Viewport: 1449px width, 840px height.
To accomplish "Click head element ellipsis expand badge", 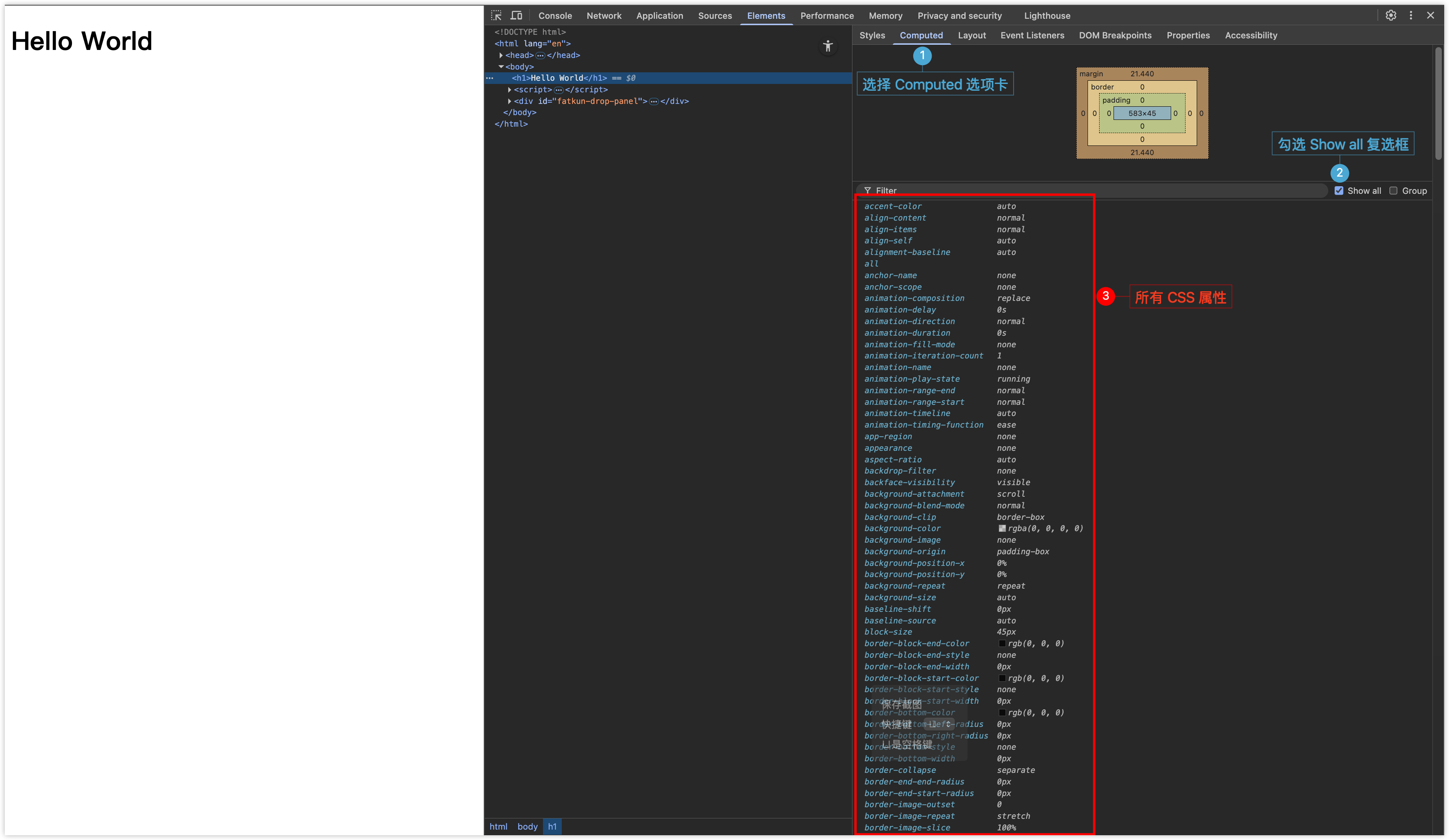I will (540, 56).
